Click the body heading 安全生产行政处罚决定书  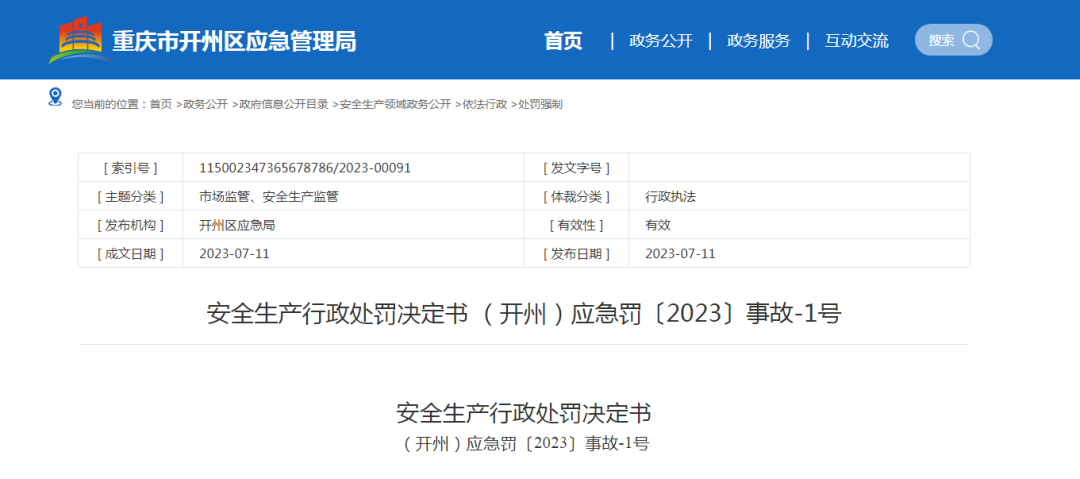click(523, 413)
